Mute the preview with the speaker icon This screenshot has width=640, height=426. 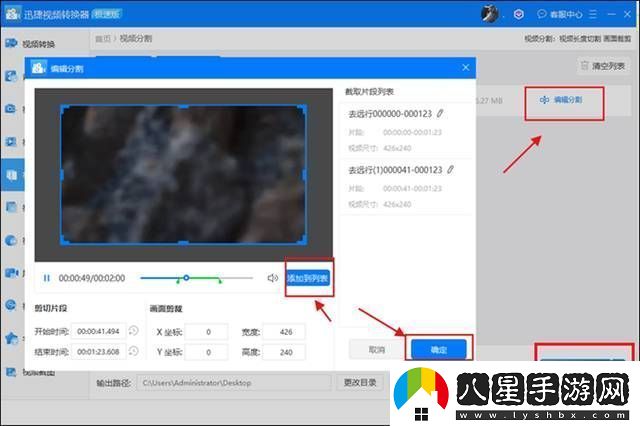(272, 278)
